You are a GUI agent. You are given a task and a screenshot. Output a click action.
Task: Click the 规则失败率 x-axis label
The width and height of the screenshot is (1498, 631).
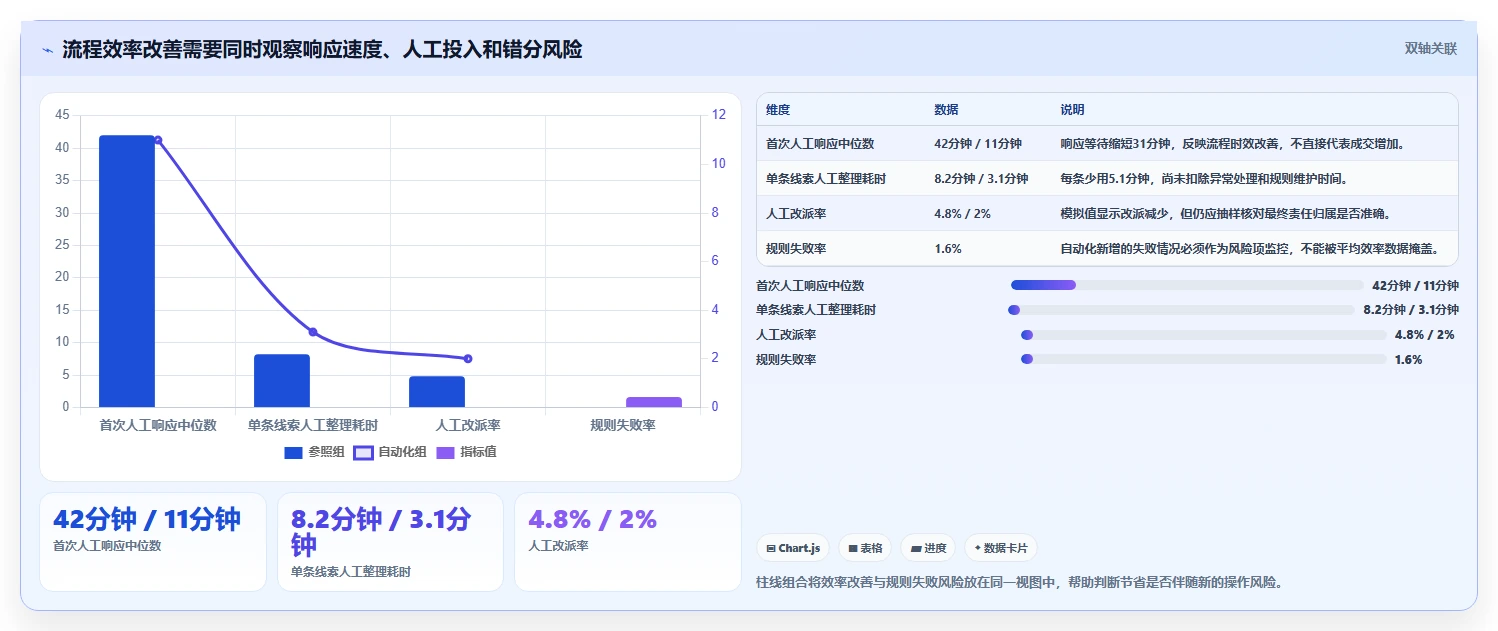pos(623,425)
